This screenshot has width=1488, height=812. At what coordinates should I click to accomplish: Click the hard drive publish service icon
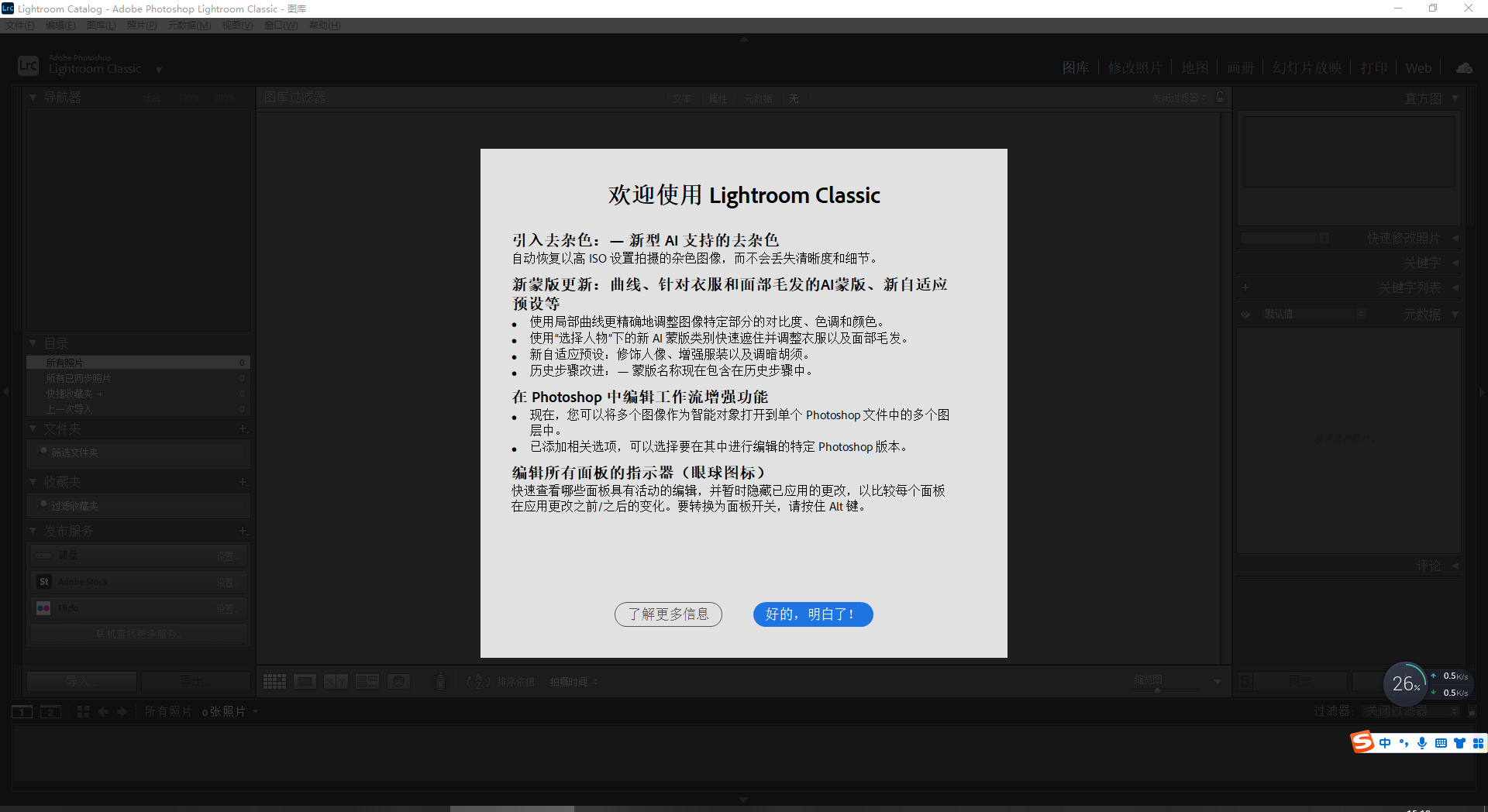click(44, 556)
